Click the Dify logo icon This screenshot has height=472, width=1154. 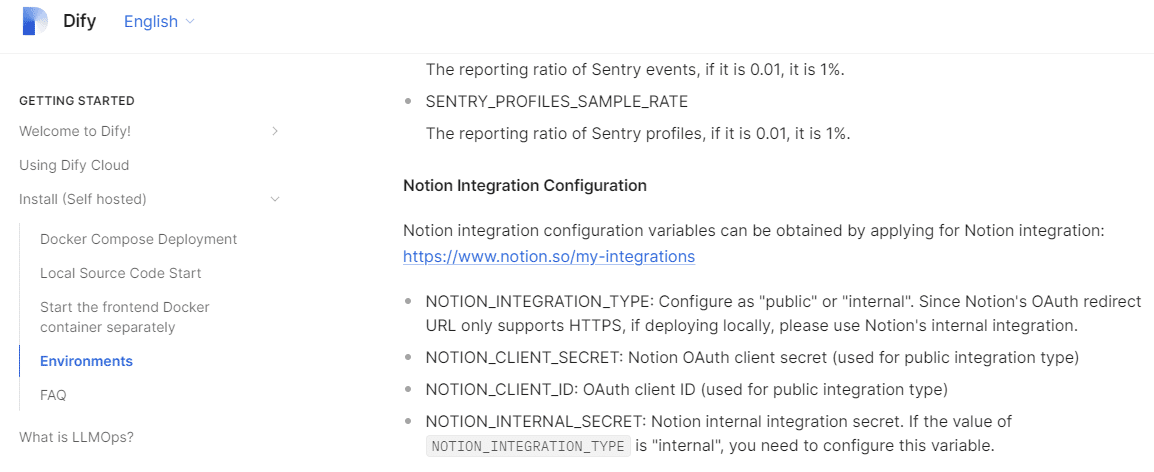click(34, 21)
